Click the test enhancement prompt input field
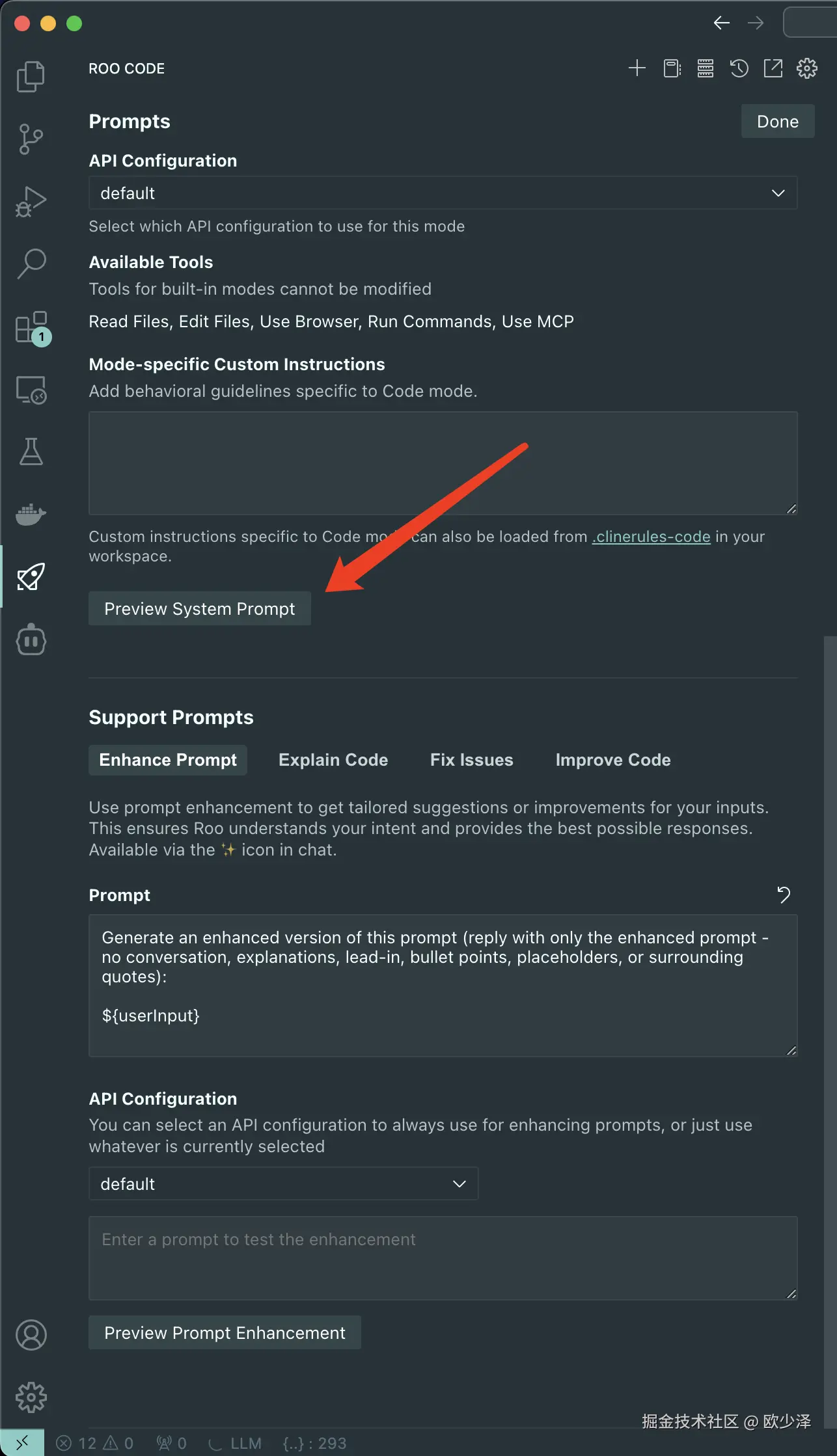 (443, 1258)
